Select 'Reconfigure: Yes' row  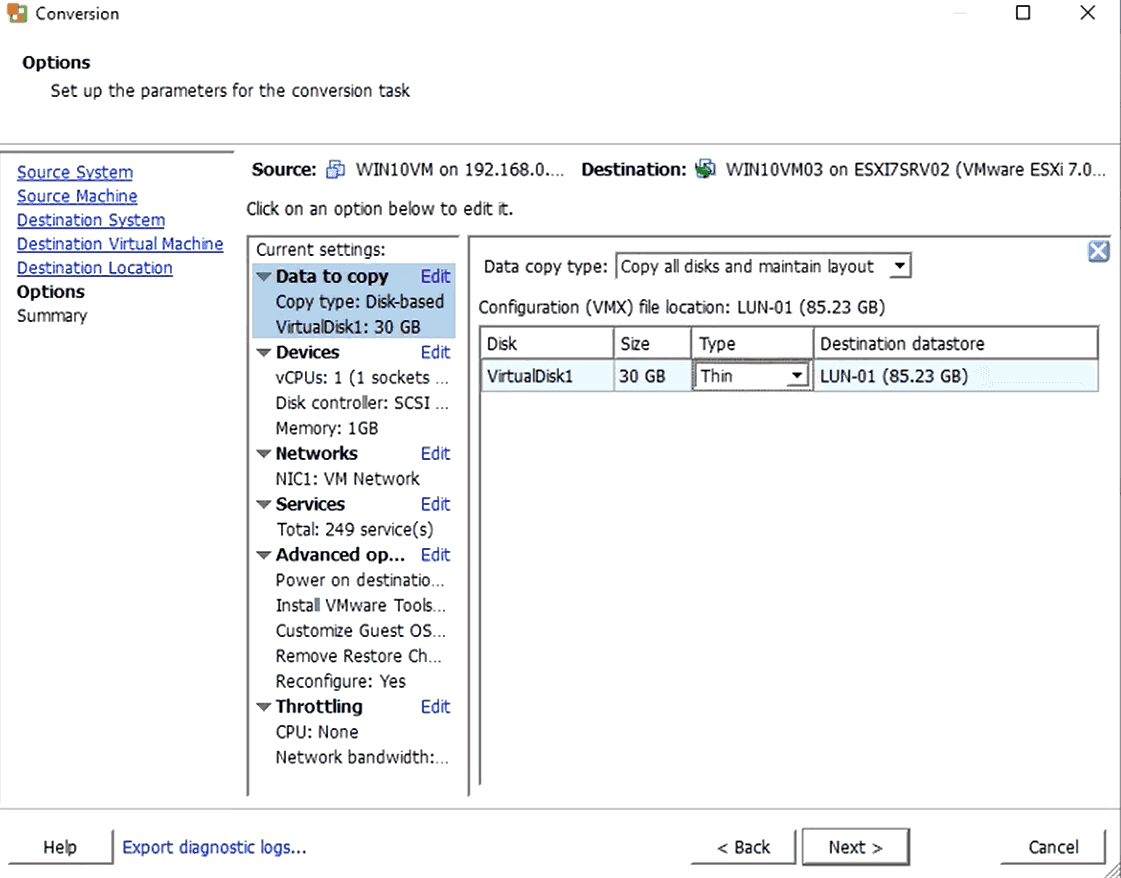(340, 681)
